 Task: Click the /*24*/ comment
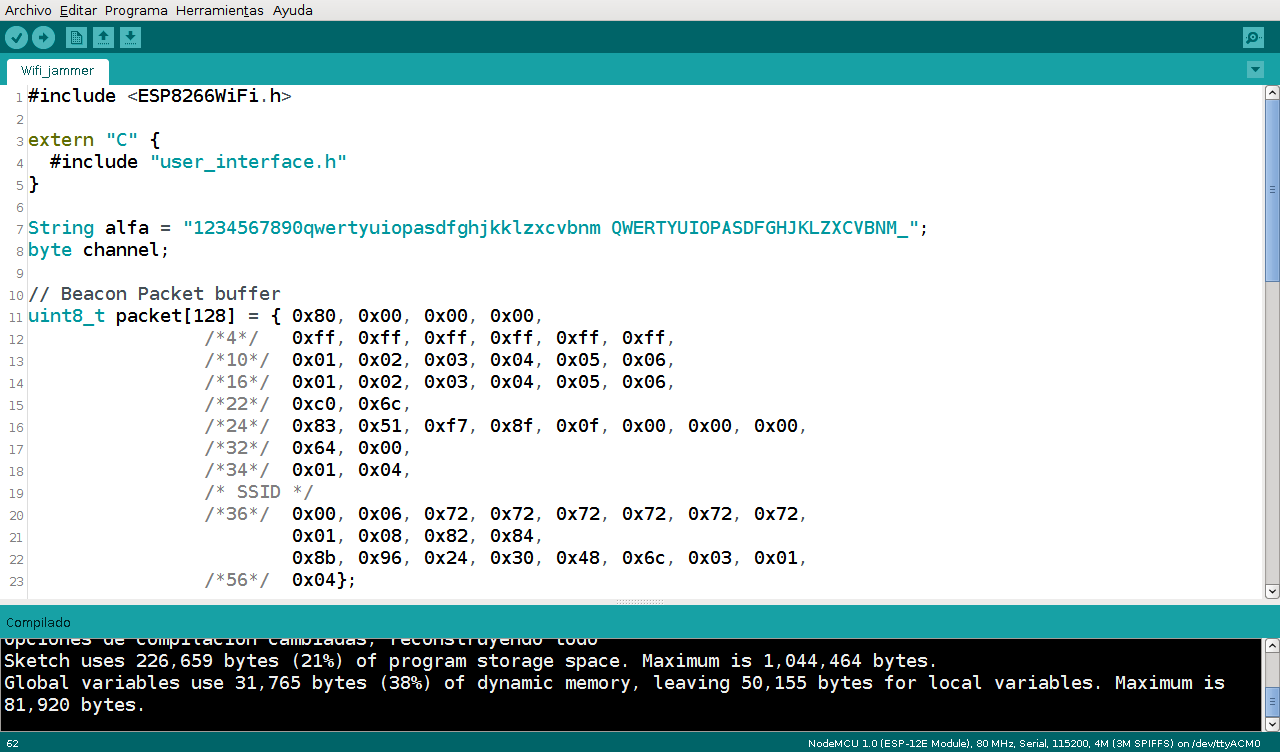[x=237, y=426]
